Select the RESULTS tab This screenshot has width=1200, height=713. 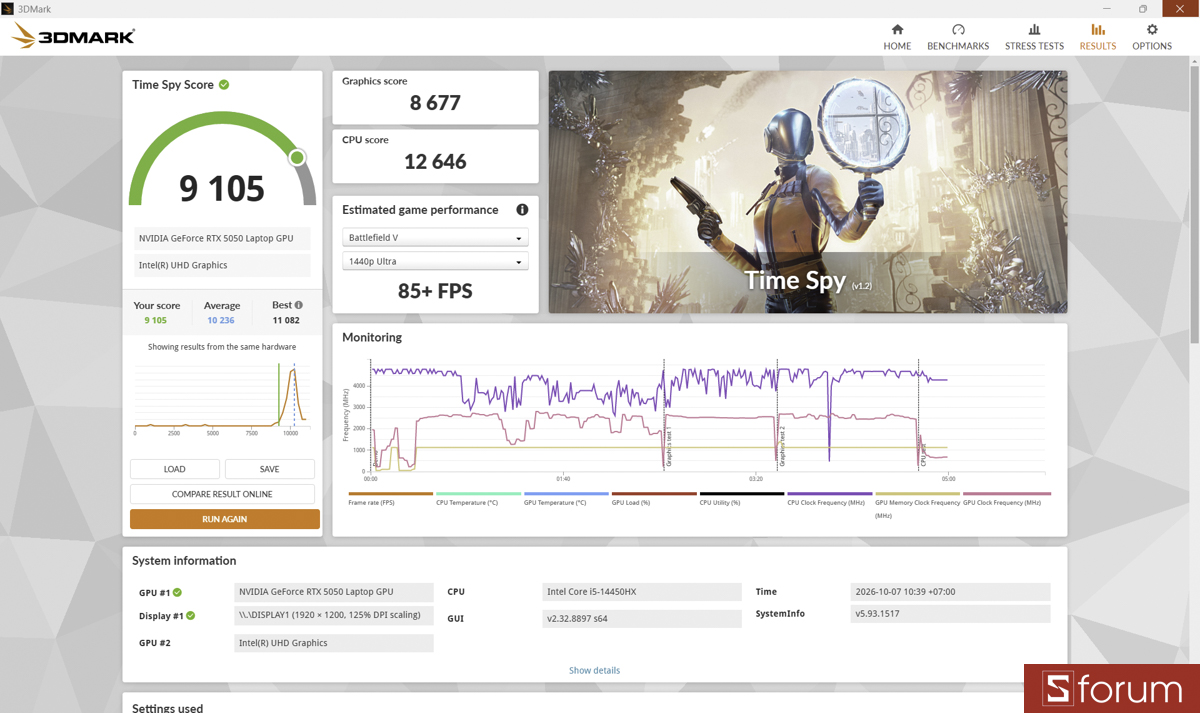1097,37
